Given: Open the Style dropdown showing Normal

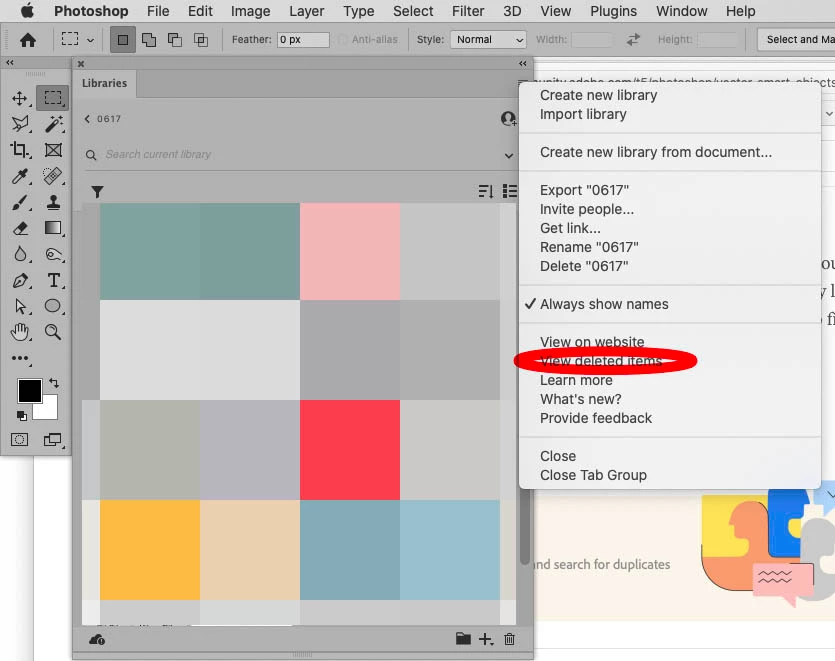Looking at the screenshot, I should point(488,39).
